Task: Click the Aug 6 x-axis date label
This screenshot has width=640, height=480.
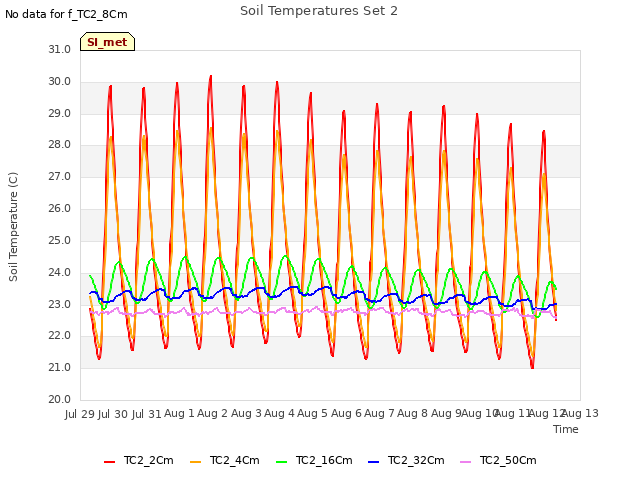Action: tap(346, 414)
